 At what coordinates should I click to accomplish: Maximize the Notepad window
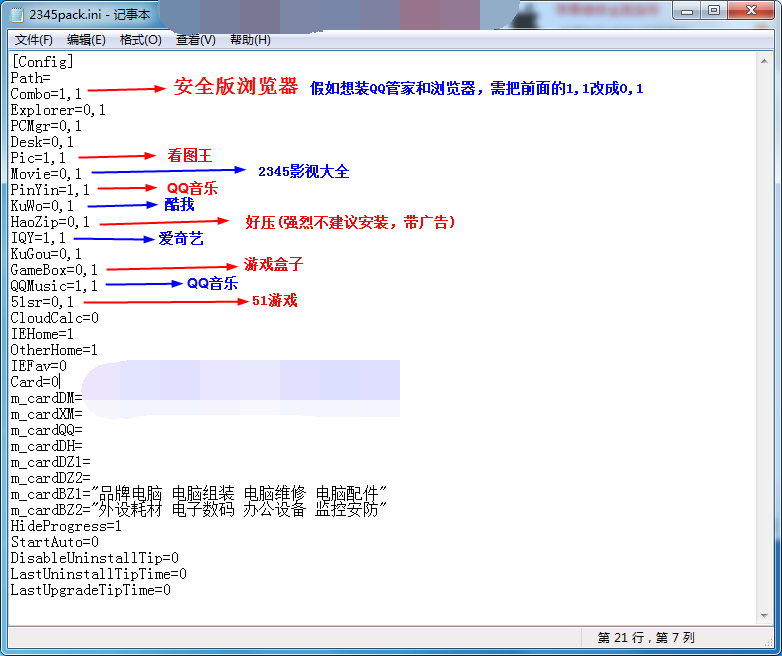(x=714, y=10)
